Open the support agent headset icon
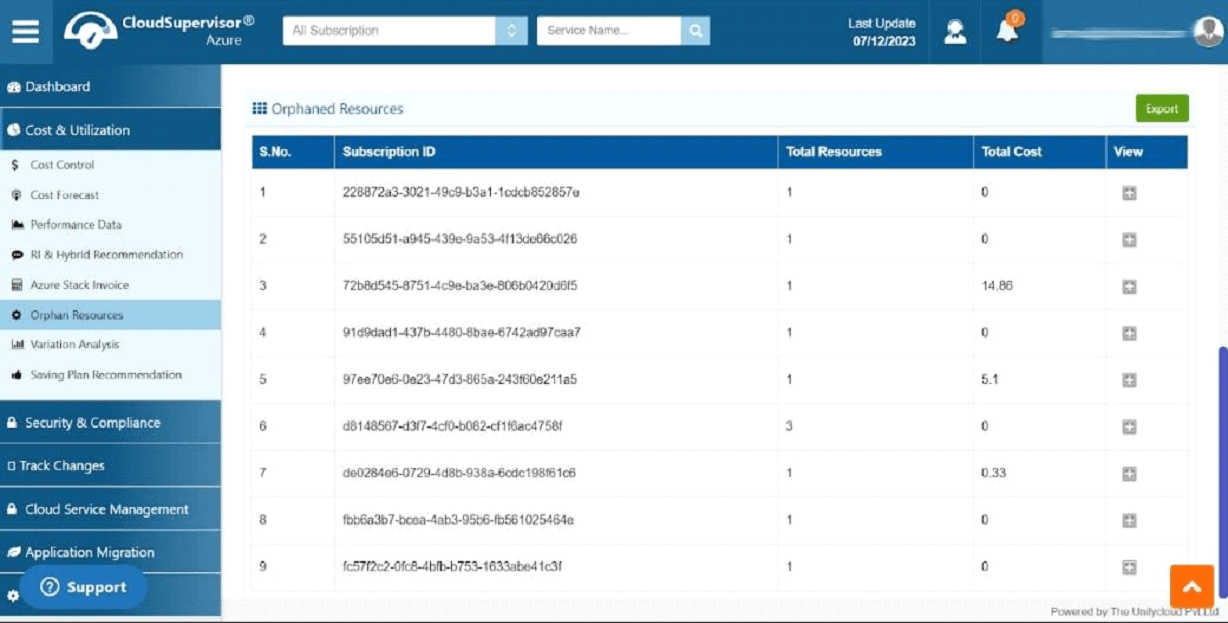This screenshot has width=1228, height=623. coord(955,31)
